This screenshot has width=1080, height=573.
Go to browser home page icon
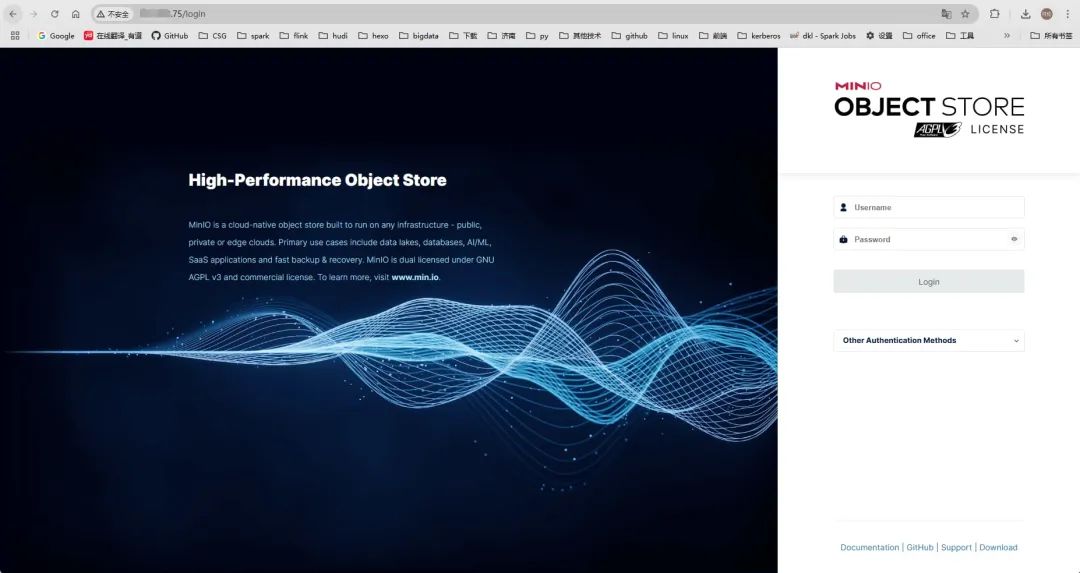coord(75,14)
